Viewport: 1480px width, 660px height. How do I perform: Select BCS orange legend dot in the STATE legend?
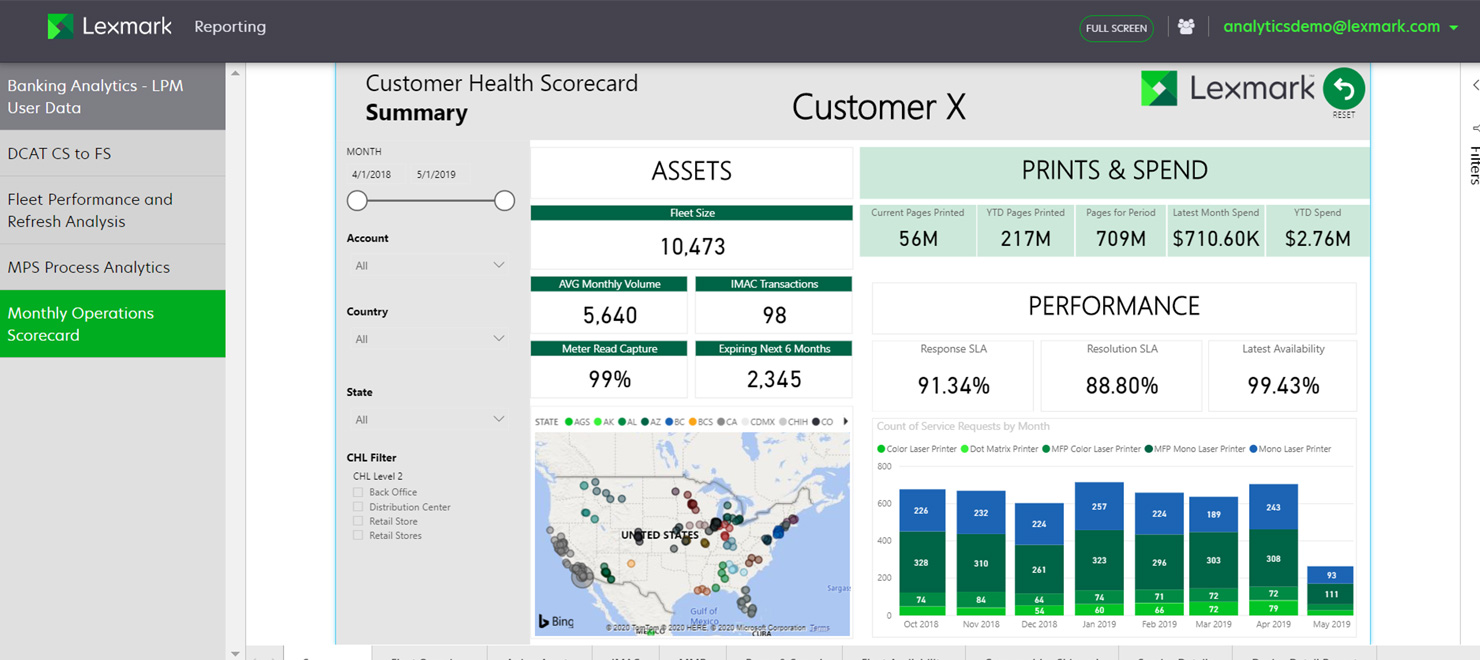(693, 422)
